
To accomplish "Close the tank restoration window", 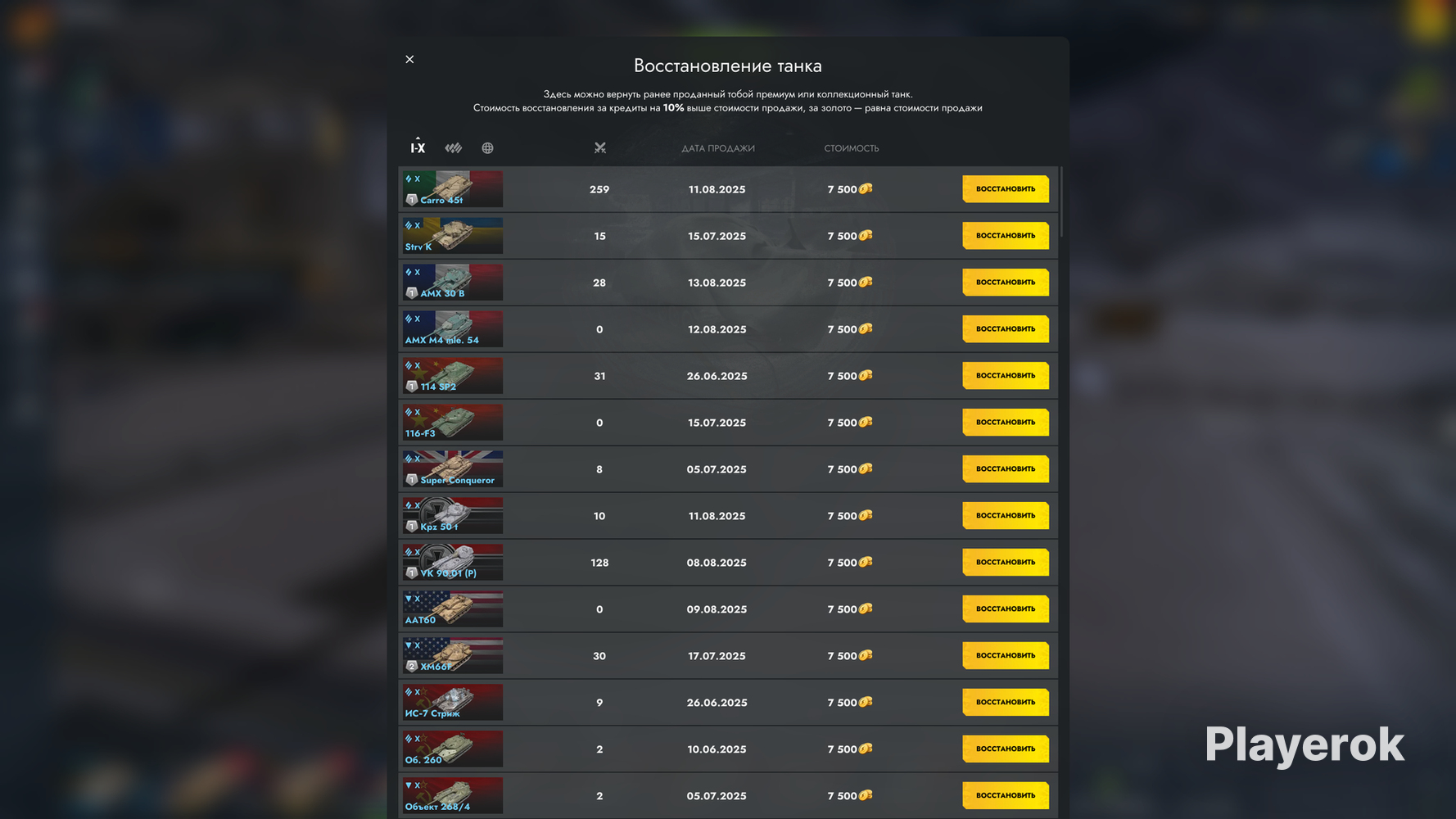I will point(409,59).
